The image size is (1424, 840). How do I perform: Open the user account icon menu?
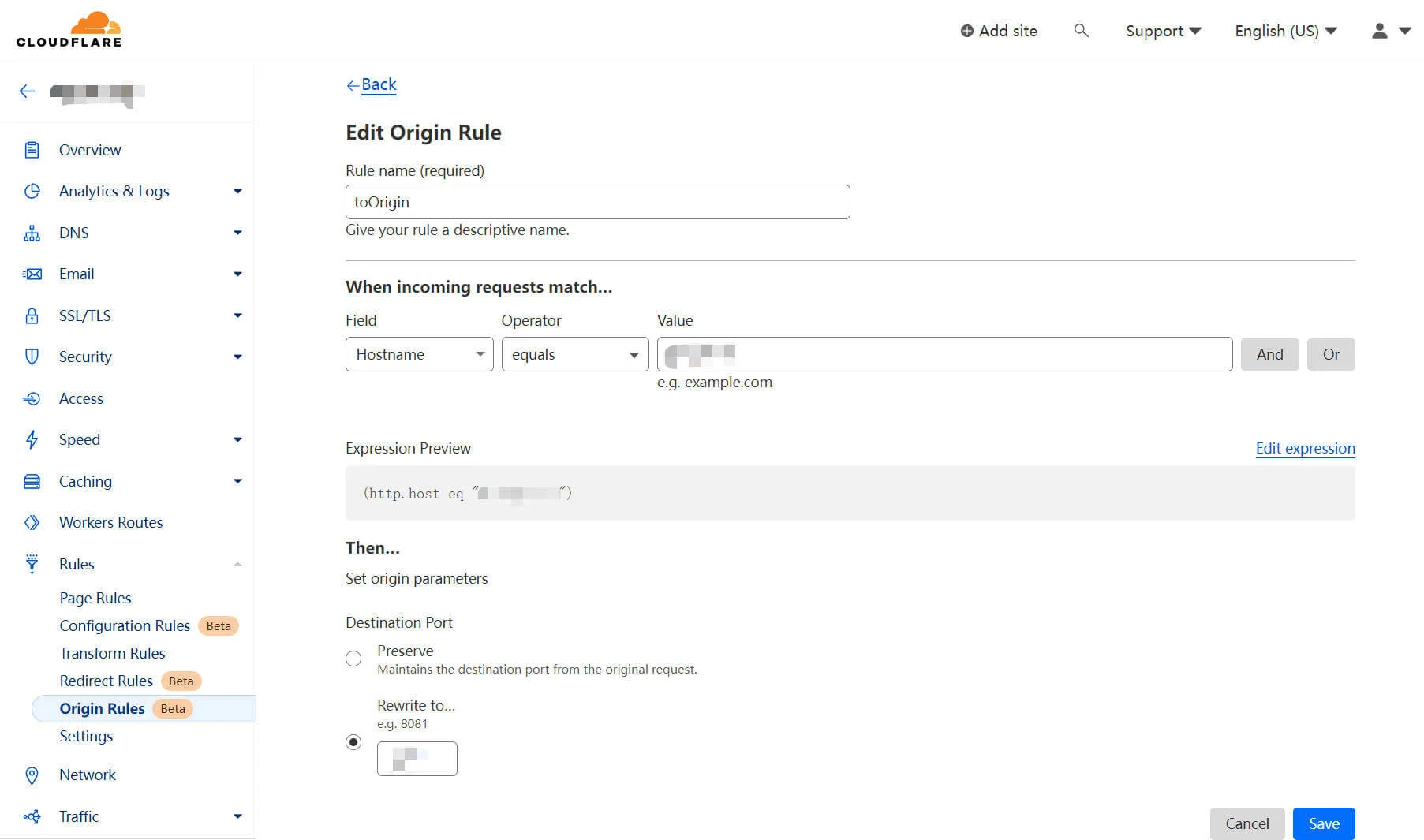1390,31
